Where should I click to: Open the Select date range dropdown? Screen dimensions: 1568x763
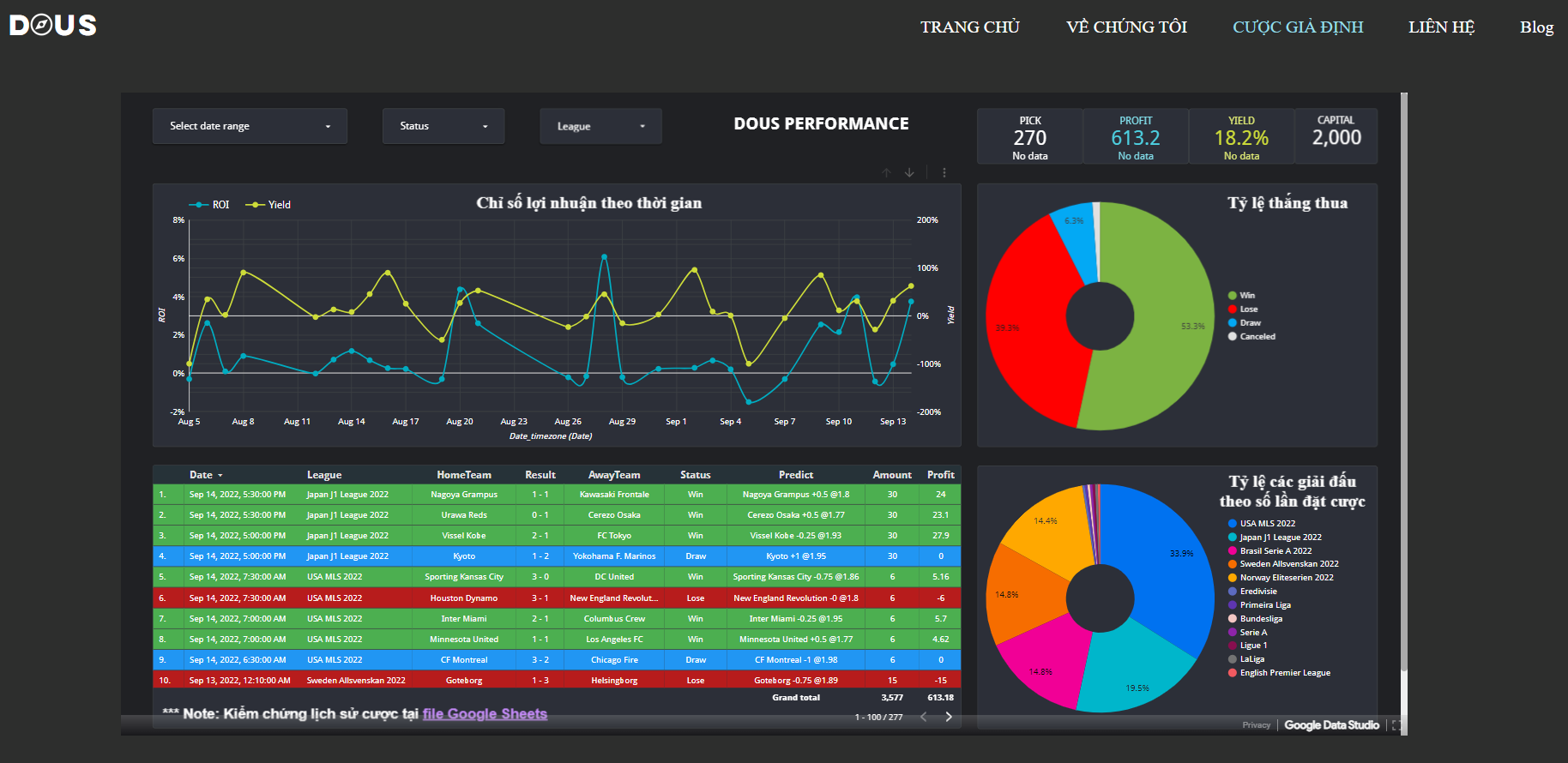[250, 126]
